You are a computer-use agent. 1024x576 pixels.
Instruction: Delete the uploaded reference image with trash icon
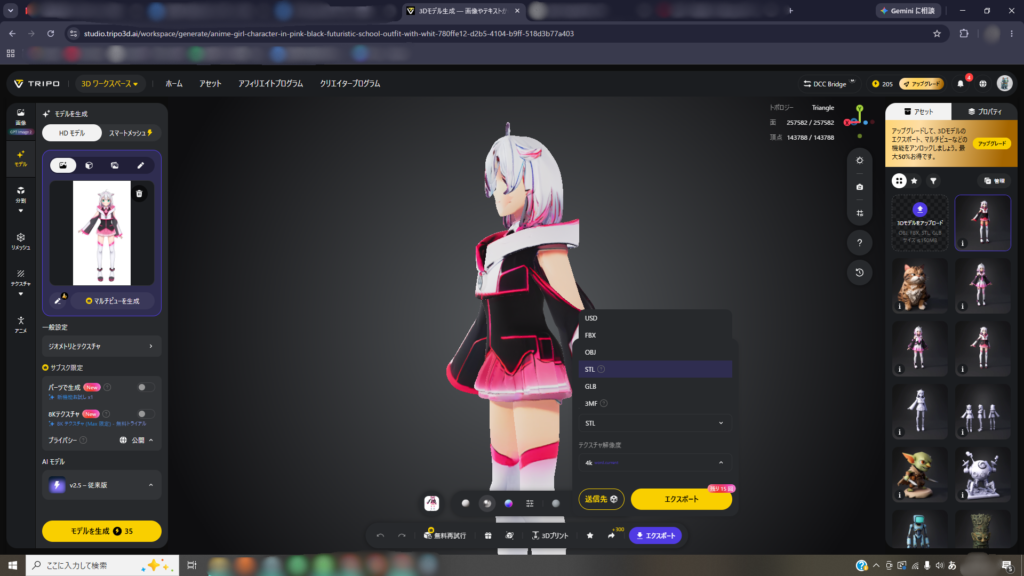(x=139, y=193)
